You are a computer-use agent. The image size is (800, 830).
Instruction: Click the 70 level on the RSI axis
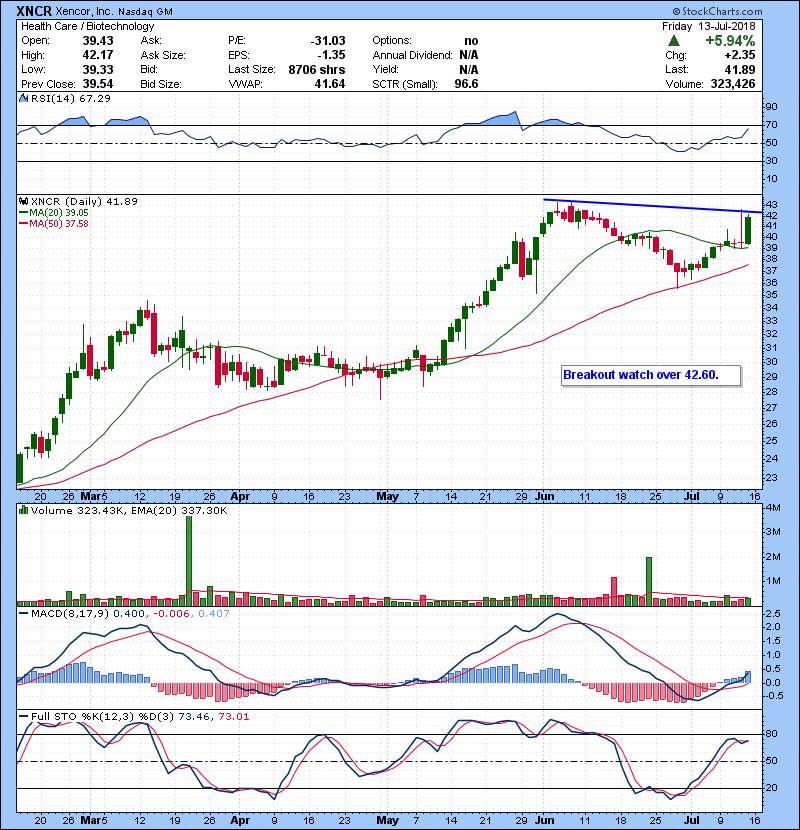tap(771, 125)
